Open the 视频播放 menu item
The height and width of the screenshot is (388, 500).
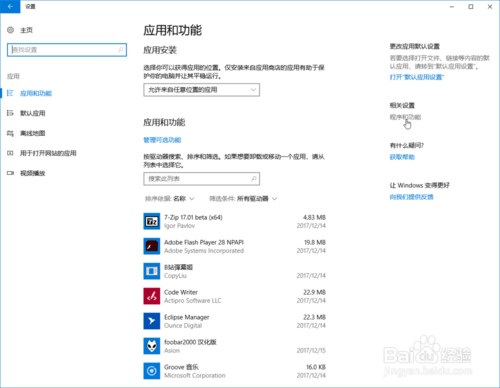pyautogui.click(x=33, y=173)
